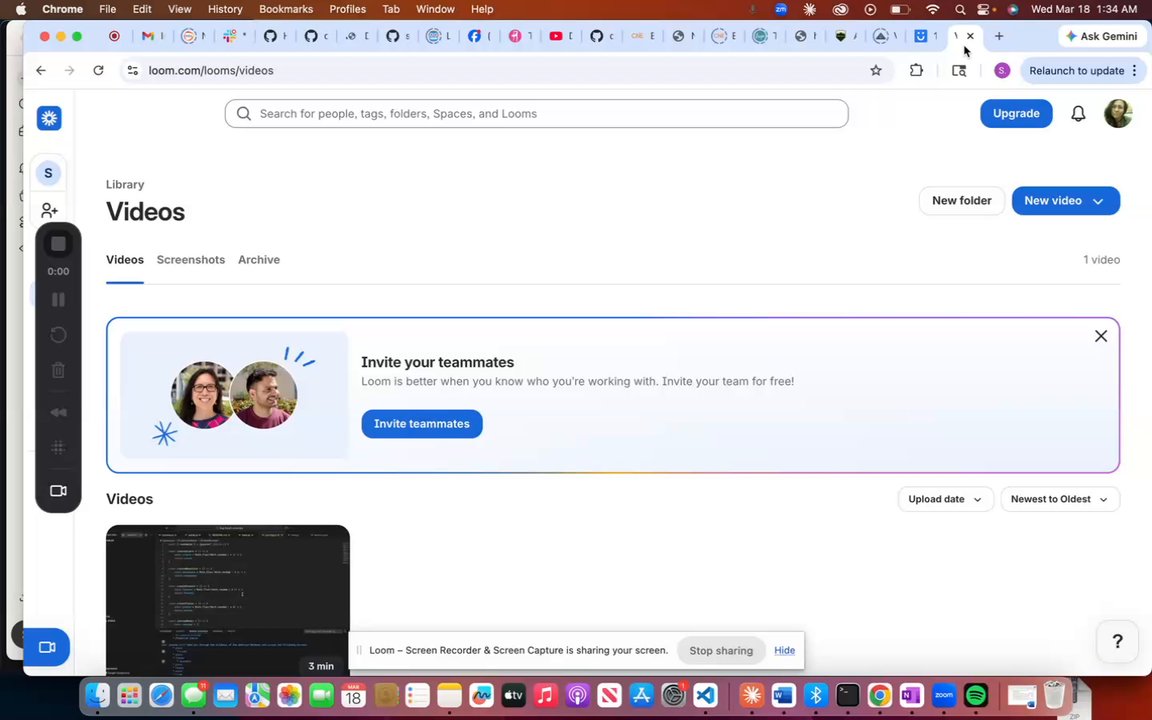Click the Wi-Fi status icon
This screenshot has width=1152, height=720.
pos(932,10)
